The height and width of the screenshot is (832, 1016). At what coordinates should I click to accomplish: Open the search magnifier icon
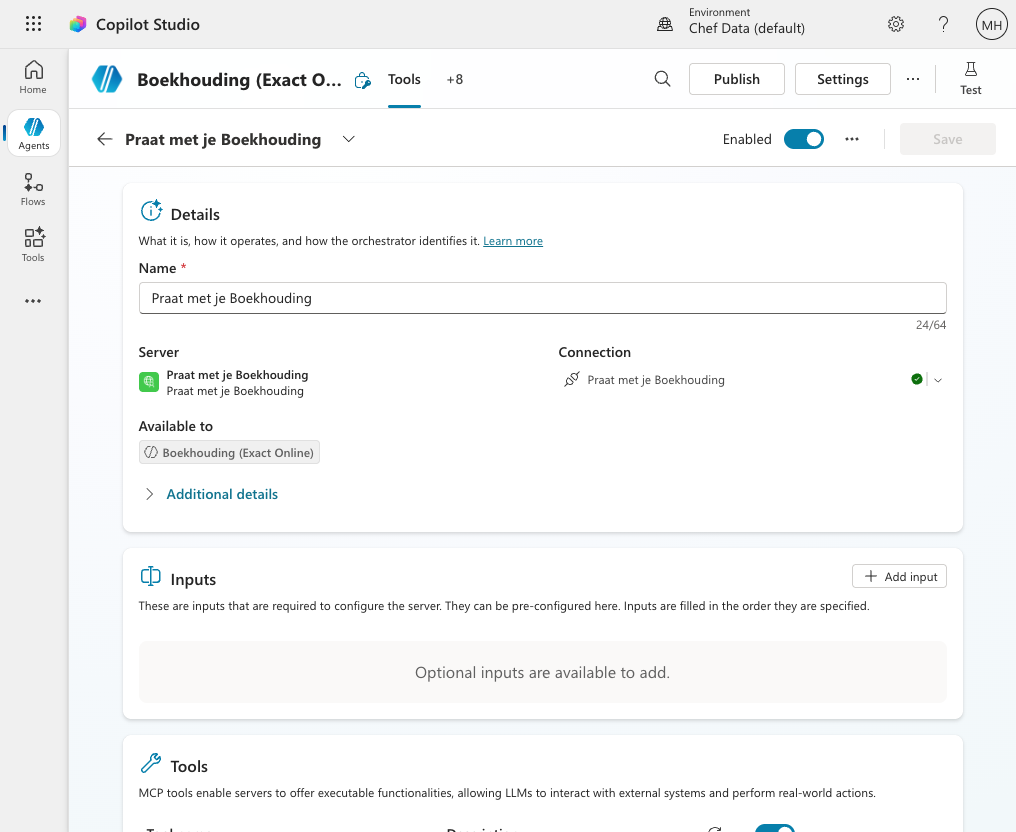(662, 79)
